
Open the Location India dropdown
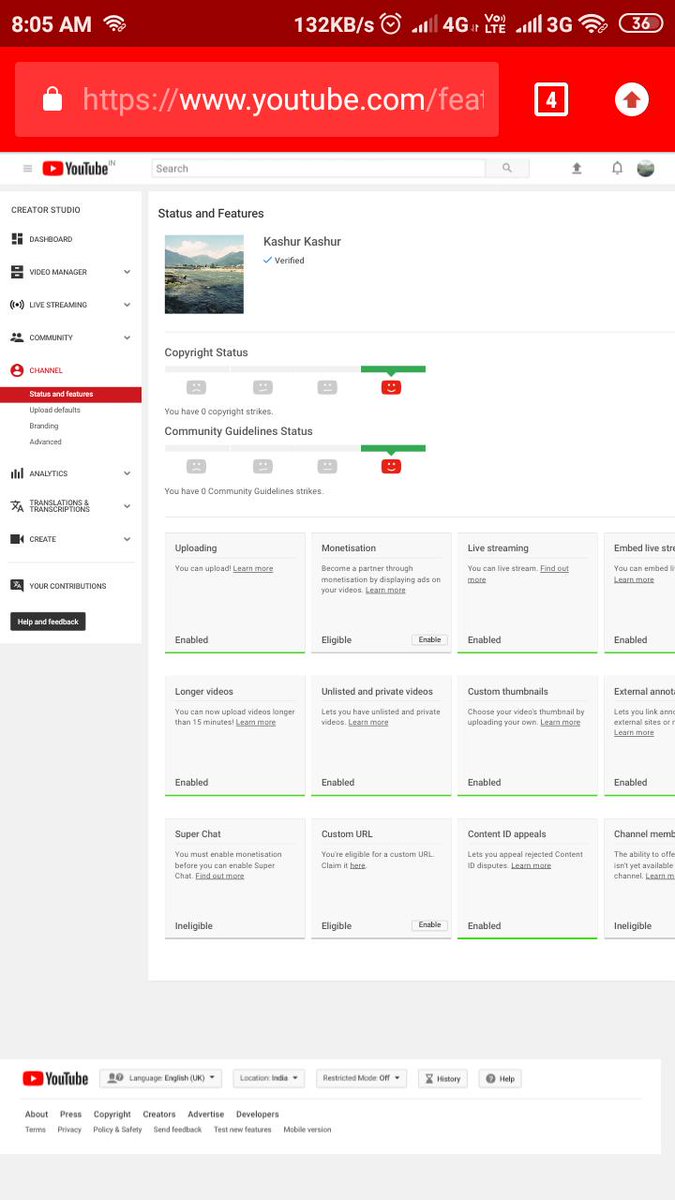tap(269, 1078)
